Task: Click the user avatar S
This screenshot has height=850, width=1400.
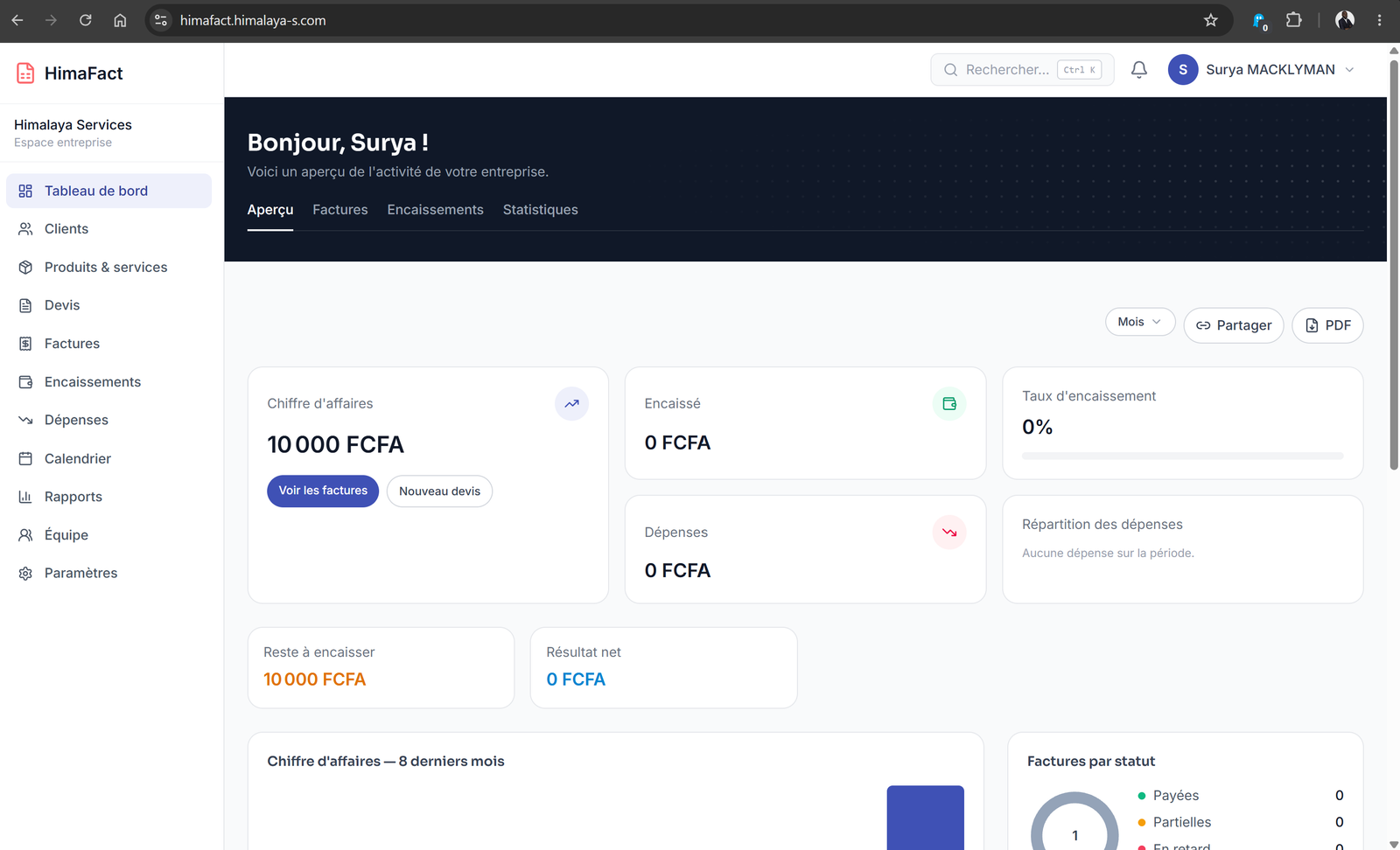Action: (x=1183, y=70)
